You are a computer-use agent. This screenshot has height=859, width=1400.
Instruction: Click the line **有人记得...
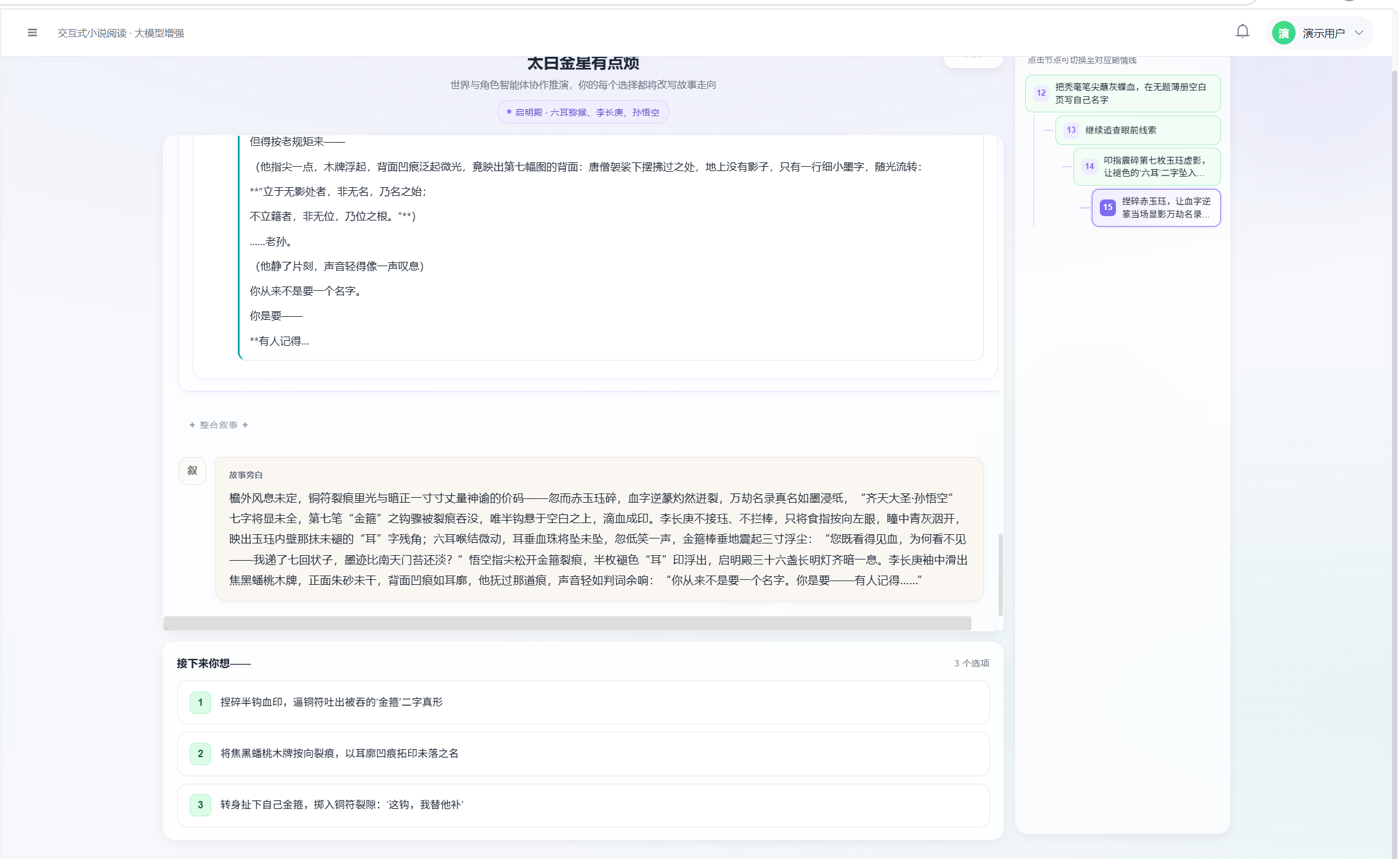(279, 341)
